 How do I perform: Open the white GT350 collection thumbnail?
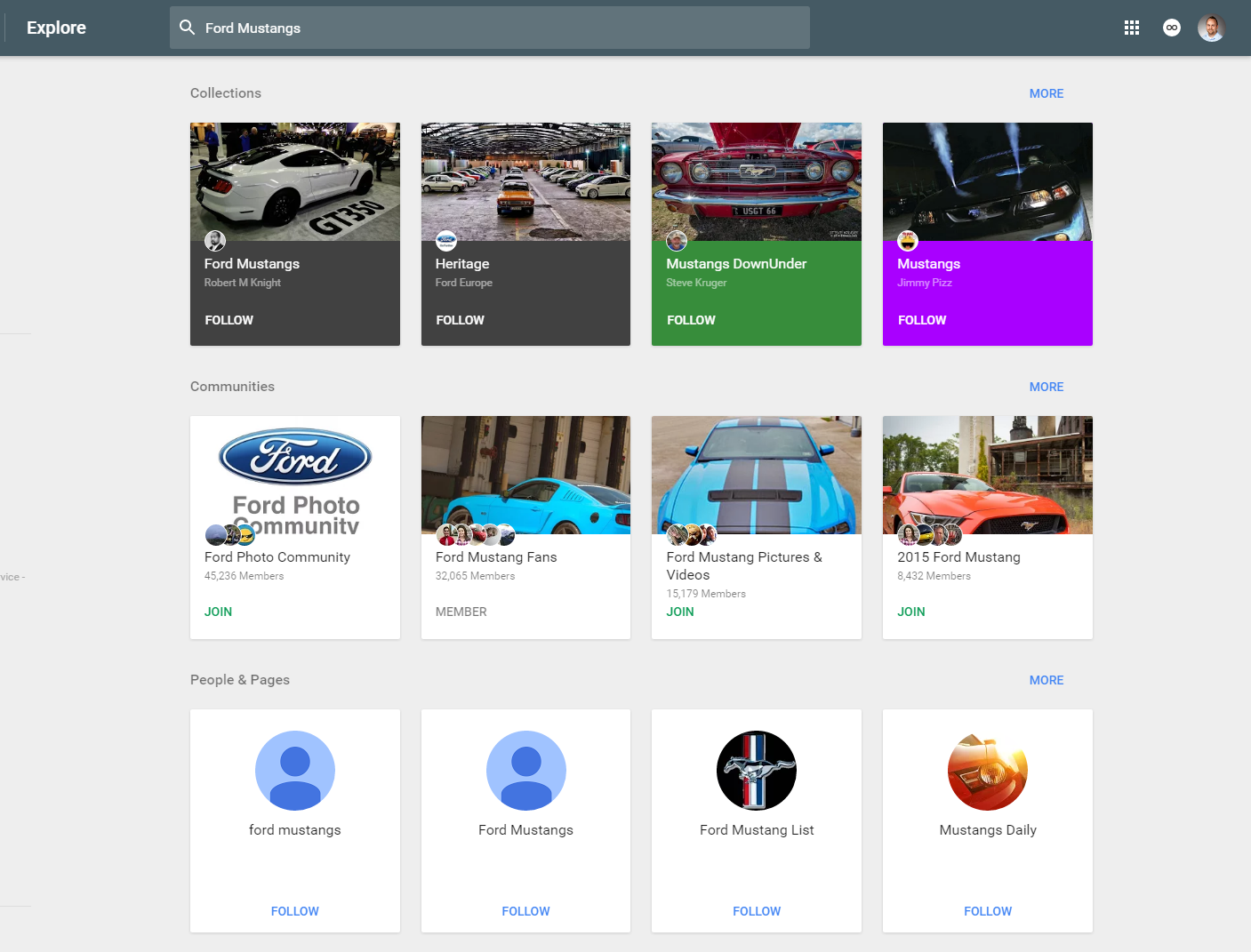click(294, 181)
